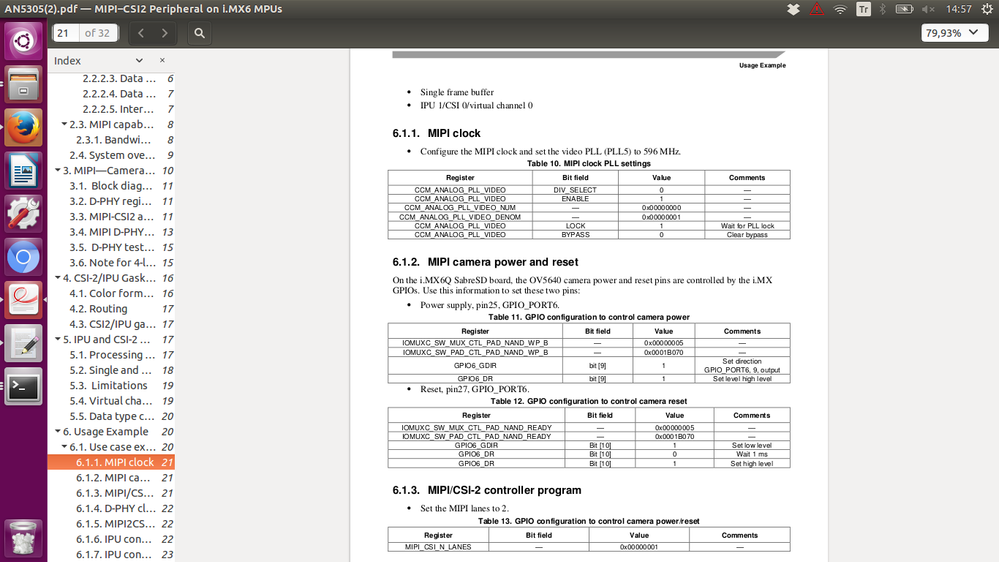The width and height of the screenshot is (999, 562).
Task: Click the 6.1.2. MIPI camera power heading
Action: (485, 262)
